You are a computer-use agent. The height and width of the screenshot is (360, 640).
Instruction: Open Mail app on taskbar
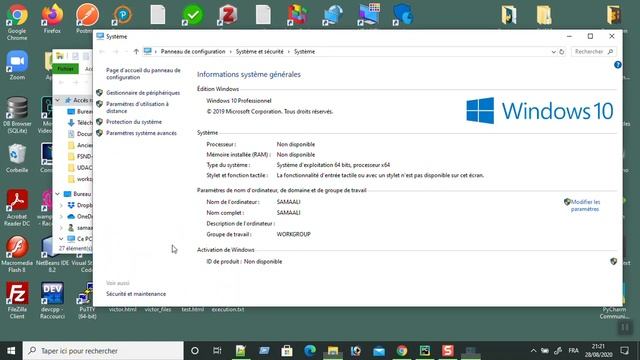click(379, 351)
